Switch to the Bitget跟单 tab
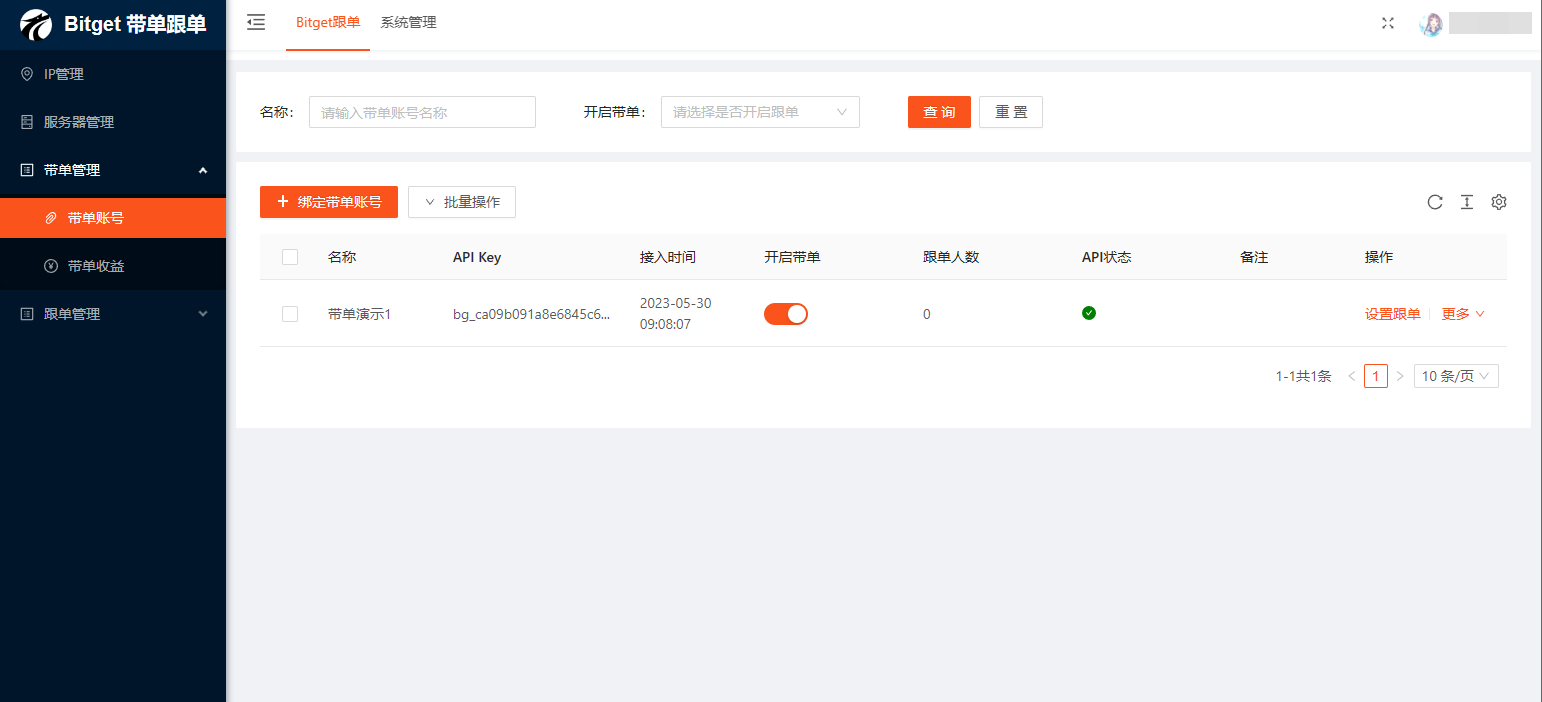The image size is (1542, 702). coord(328,22)
